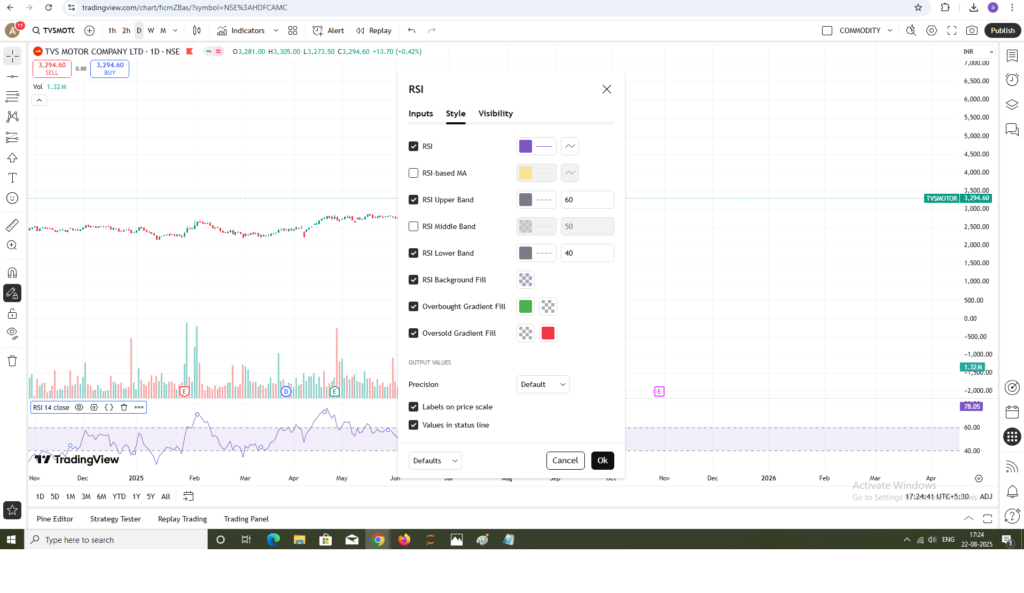
Task: Collapse the indicator legend chevron
Action: pyautogui.click(x=39, y=100)
